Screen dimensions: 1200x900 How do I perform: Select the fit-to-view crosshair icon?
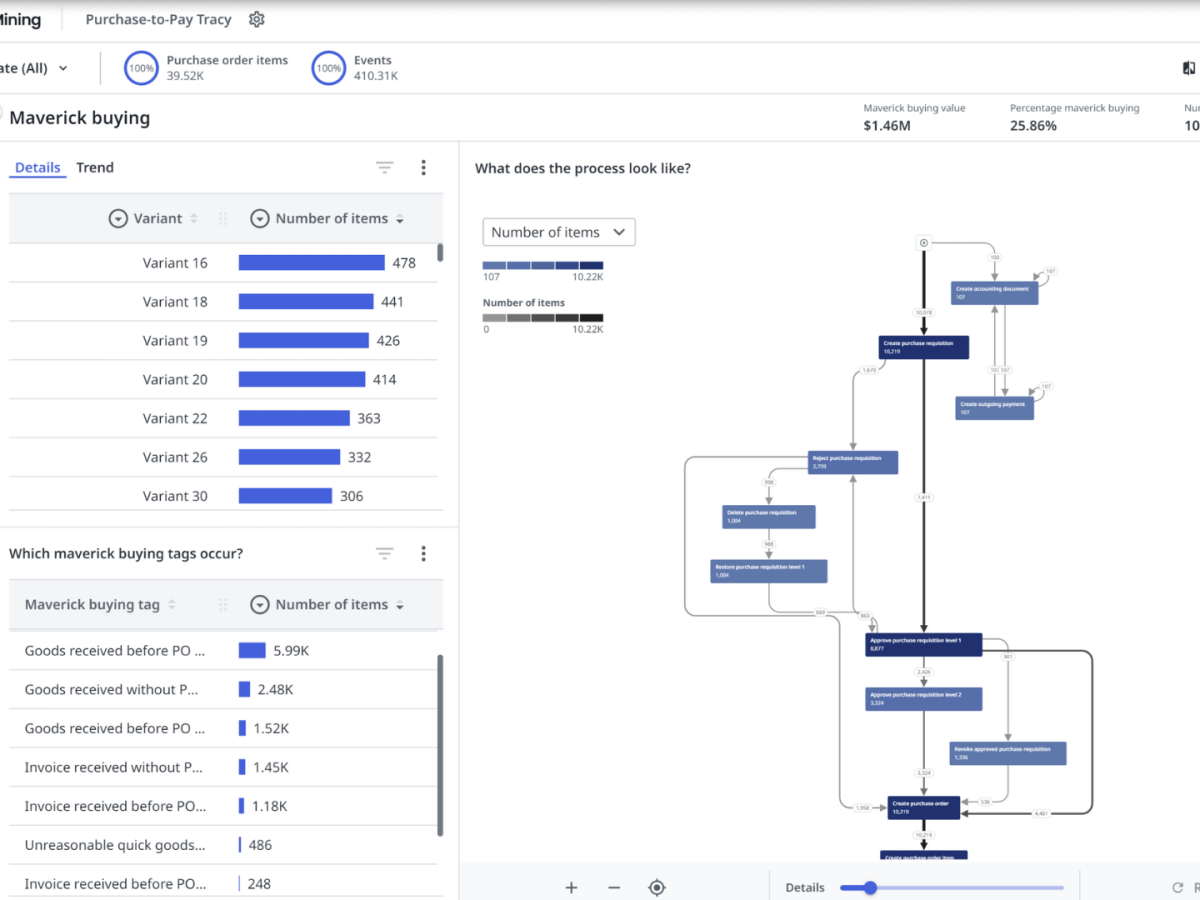point(657,887)
